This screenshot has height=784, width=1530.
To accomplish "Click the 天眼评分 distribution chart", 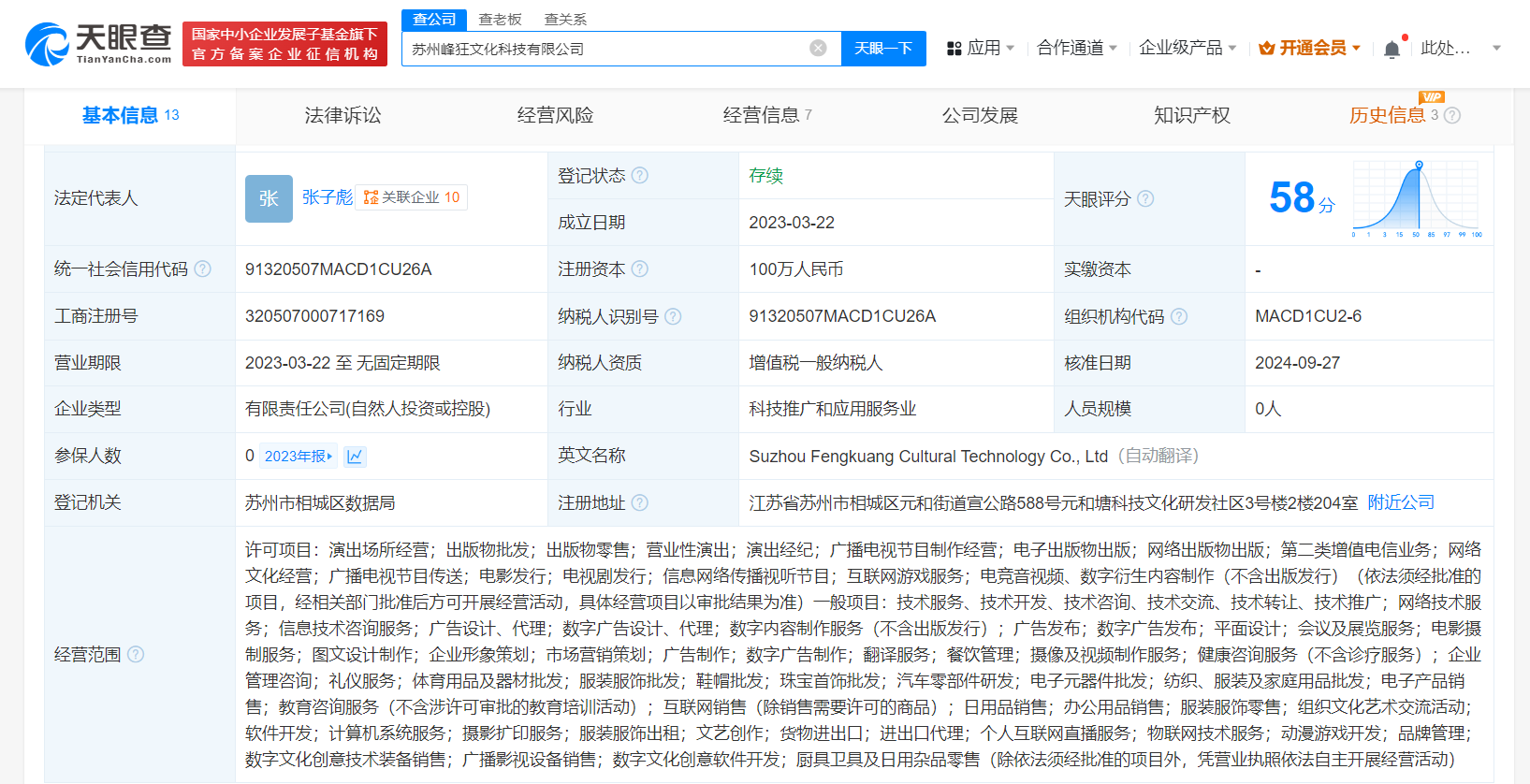I will click(x=1417, y=198).
